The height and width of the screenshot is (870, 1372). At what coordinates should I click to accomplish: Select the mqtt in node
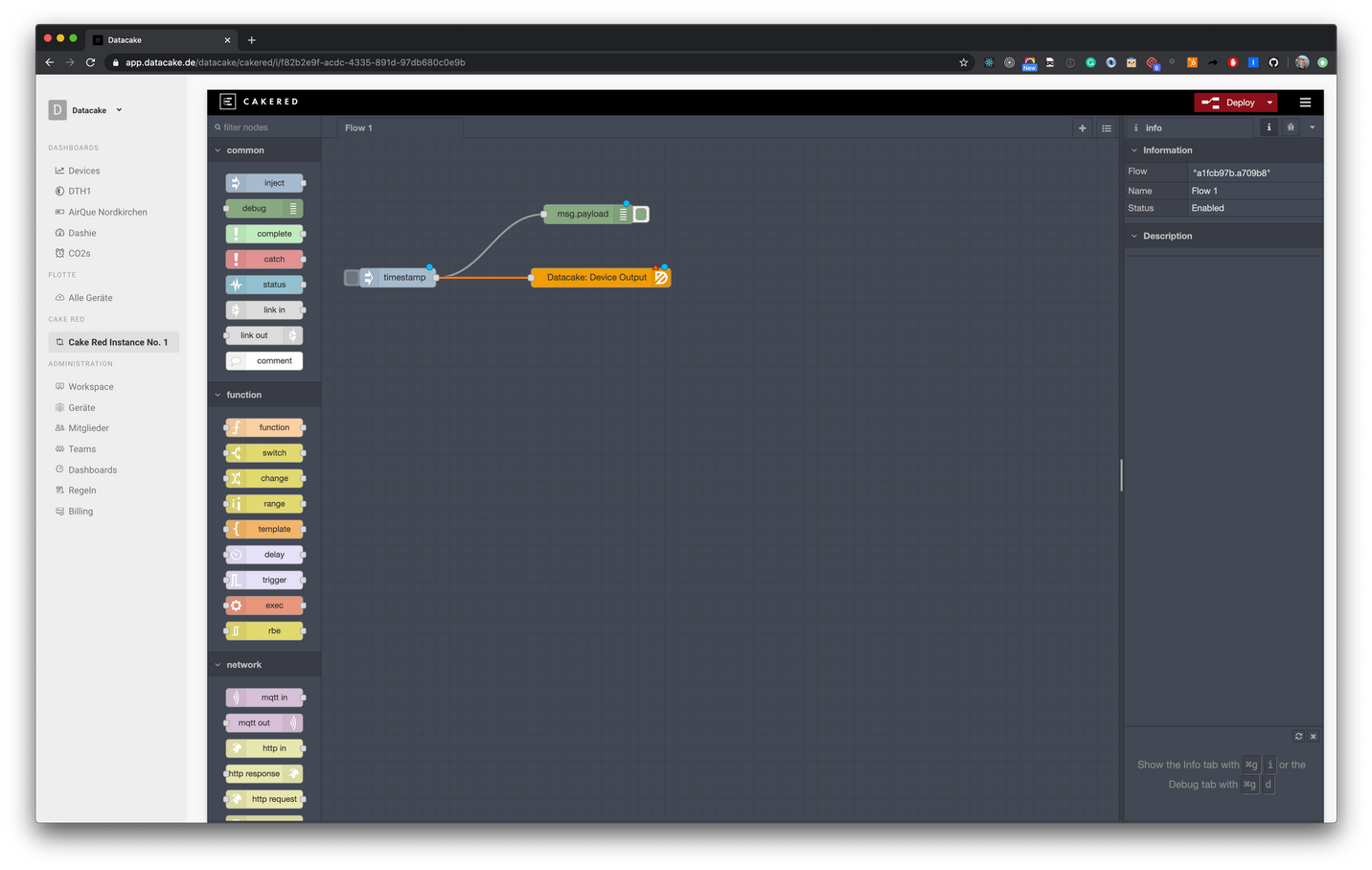(x=263, y=697)
